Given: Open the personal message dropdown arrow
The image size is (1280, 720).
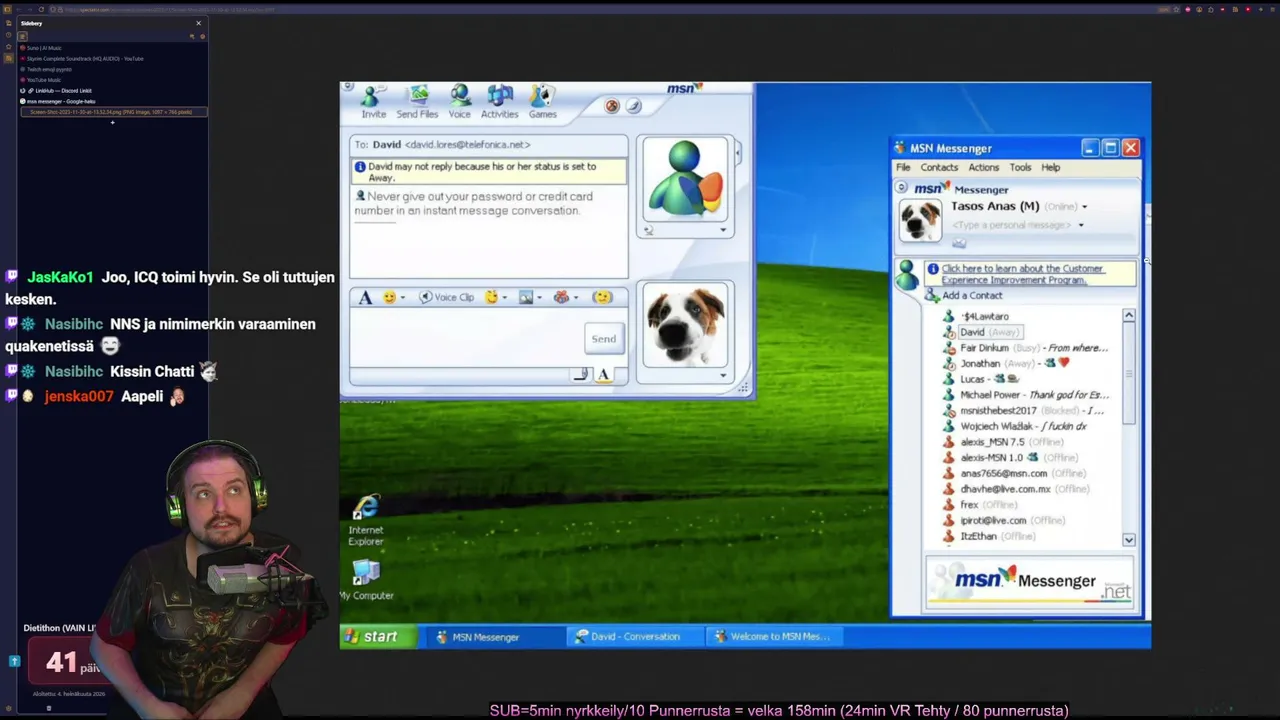Looking at the screenshot, I should pyautogui.click(x=1080, y=225).
